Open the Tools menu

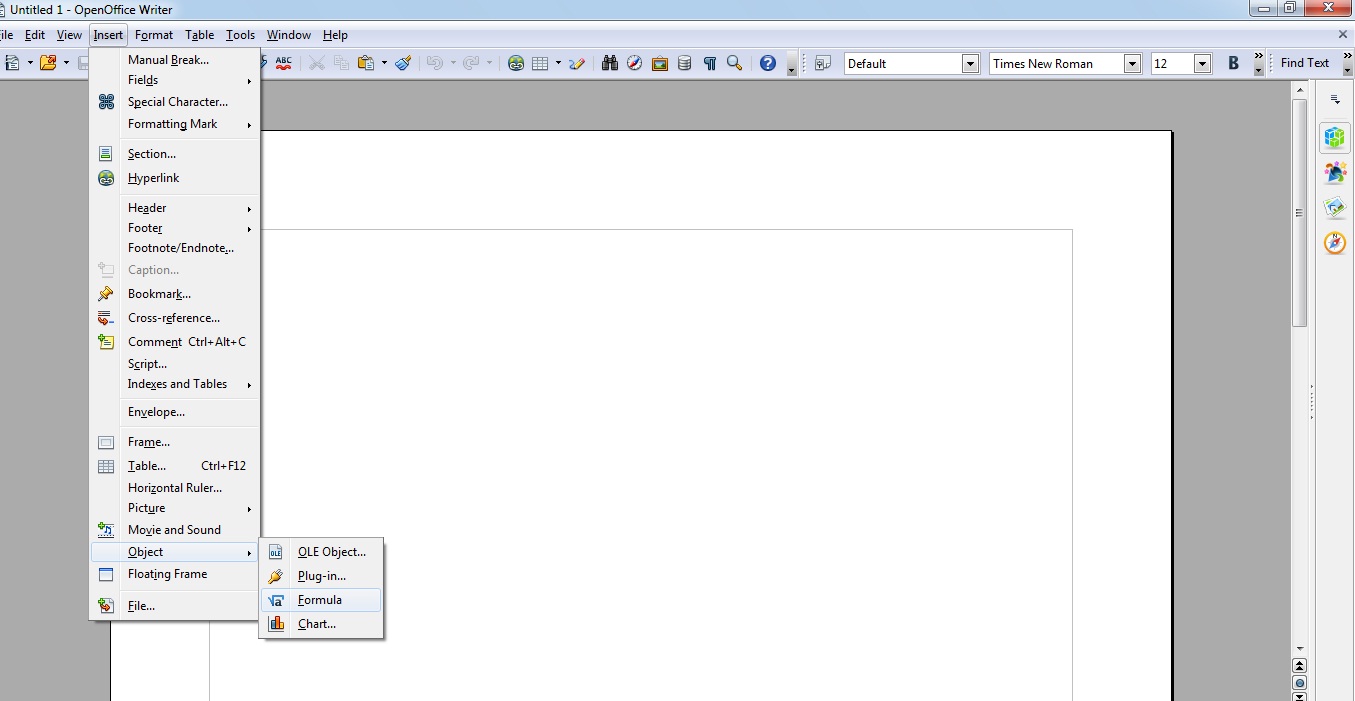point(240,35)
